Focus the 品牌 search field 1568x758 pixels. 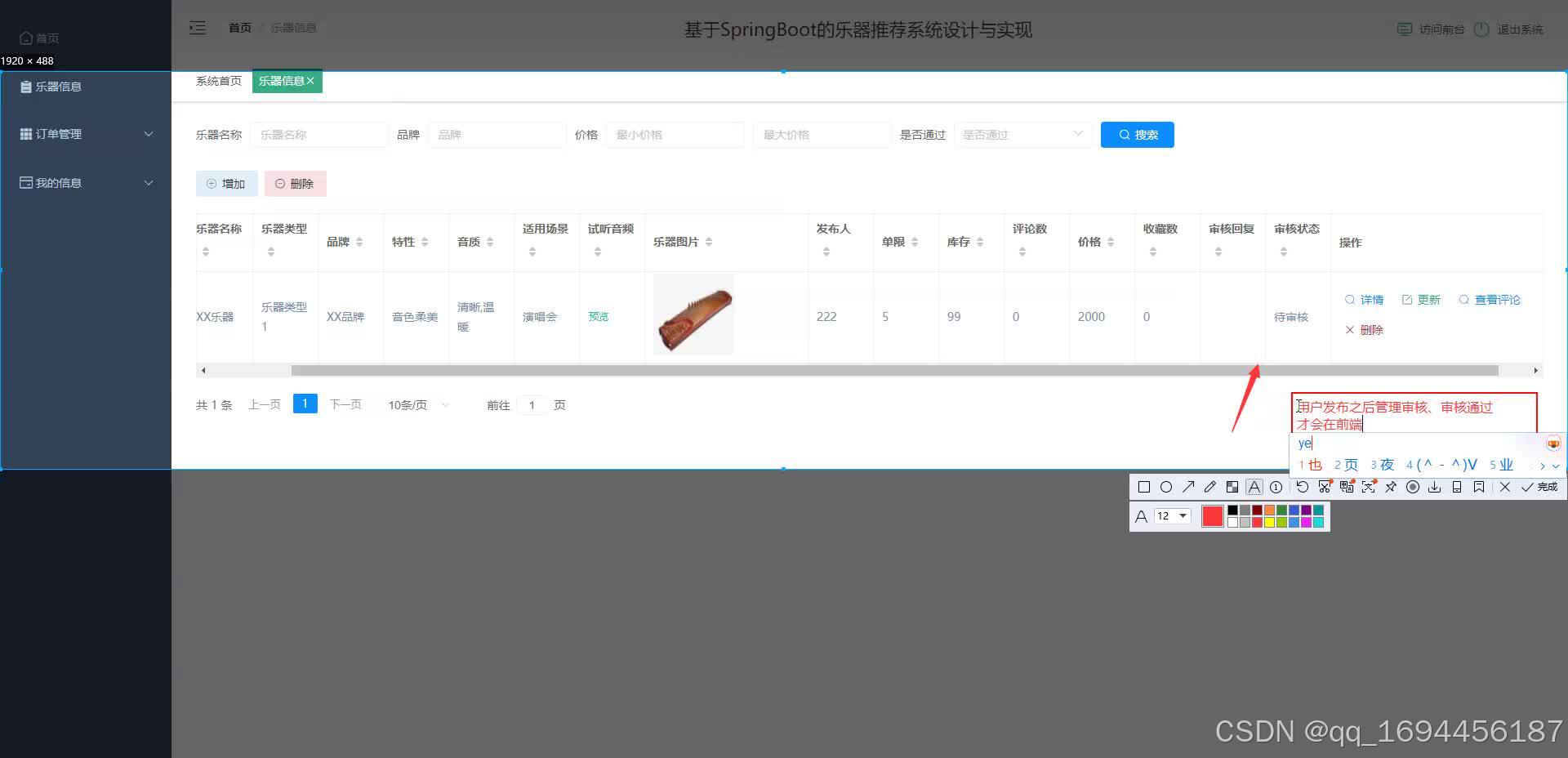pos(497,135)
